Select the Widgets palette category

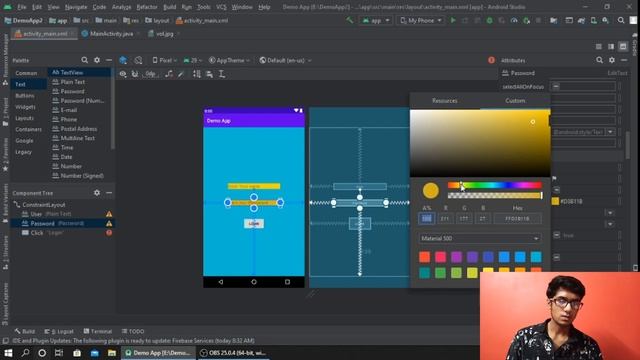click(25, 107)
